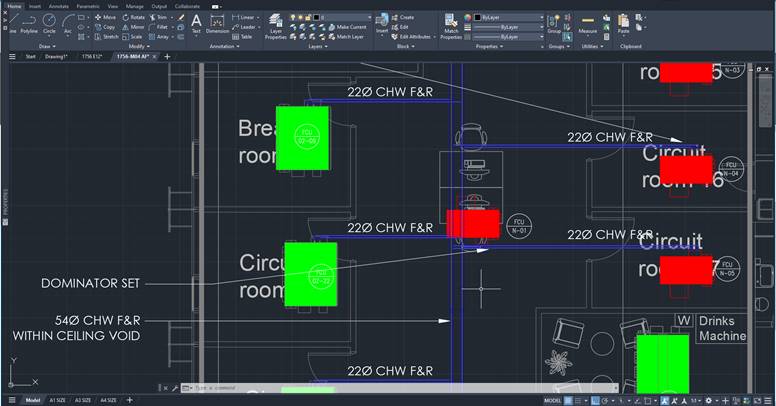Select the Polyline draw tool

29,23
